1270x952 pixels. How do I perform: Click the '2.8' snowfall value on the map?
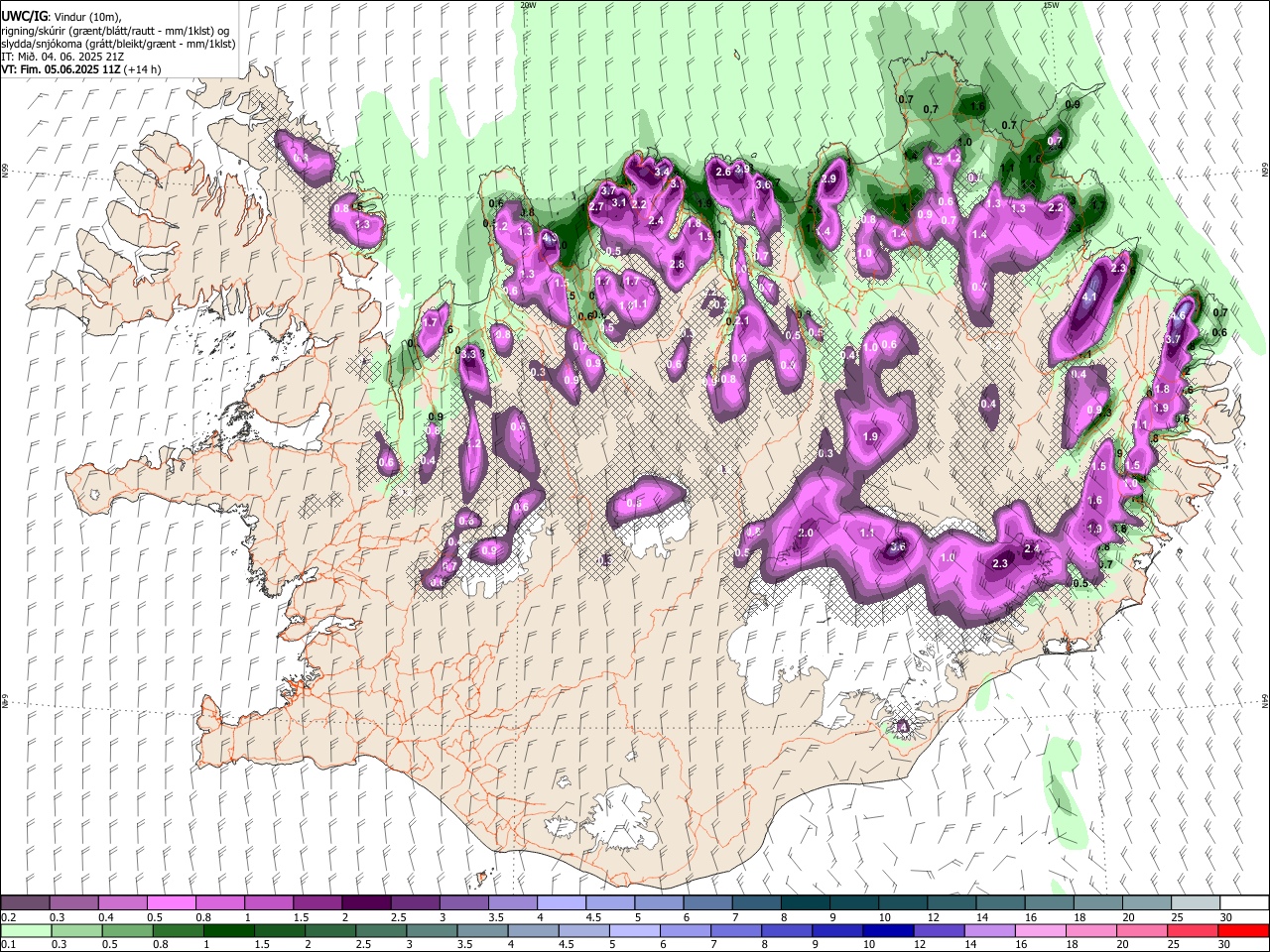678,265
